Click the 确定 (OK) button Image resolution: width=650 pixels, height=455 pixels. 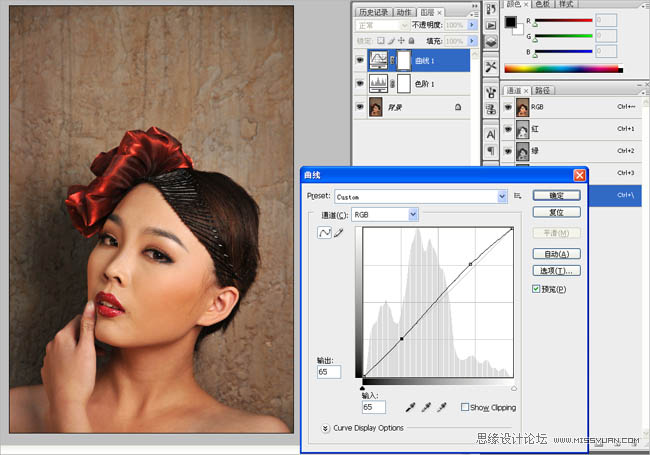(x=556, y=195)
